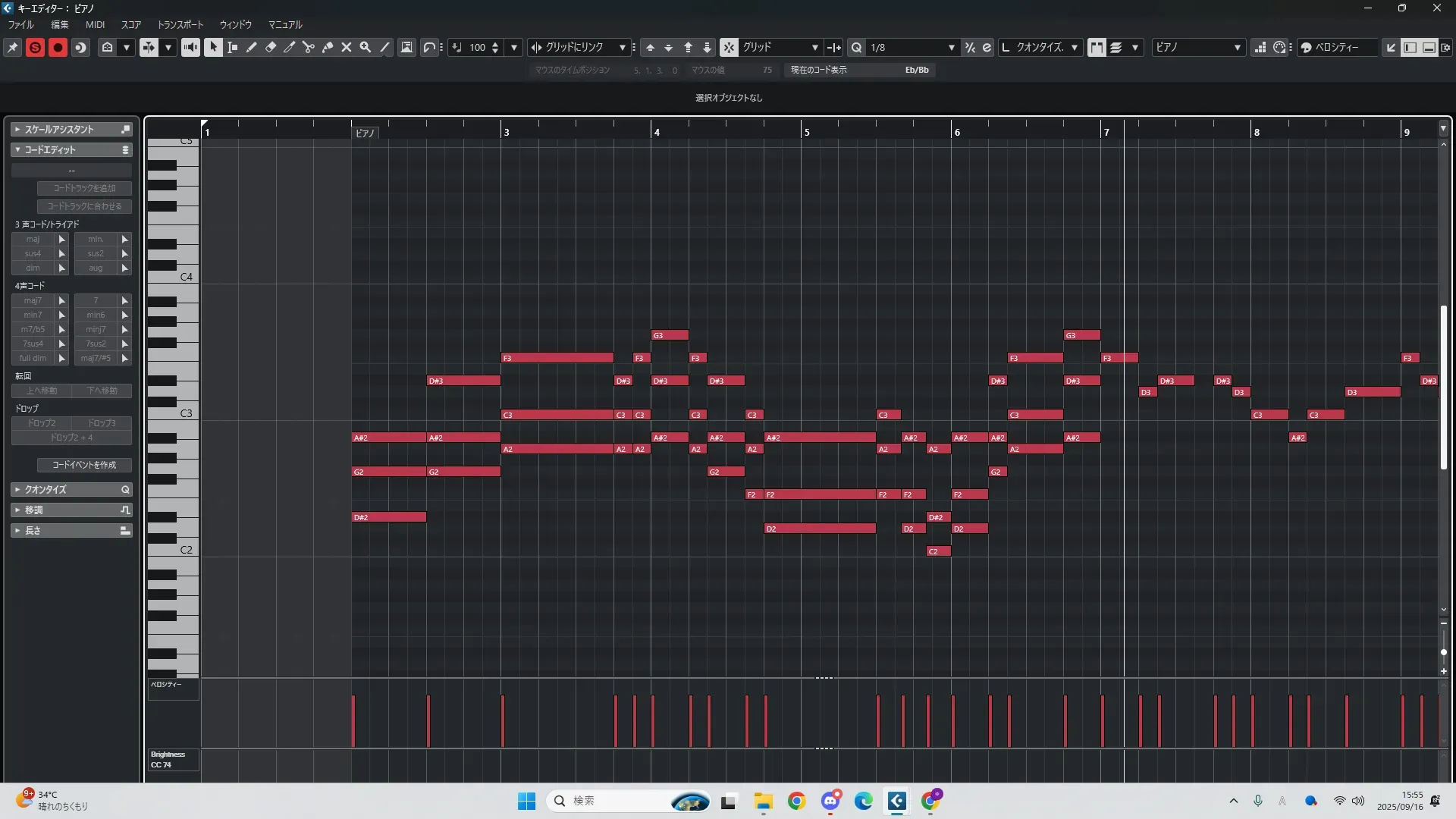Select the Mute X tool

tap(347, 47)
